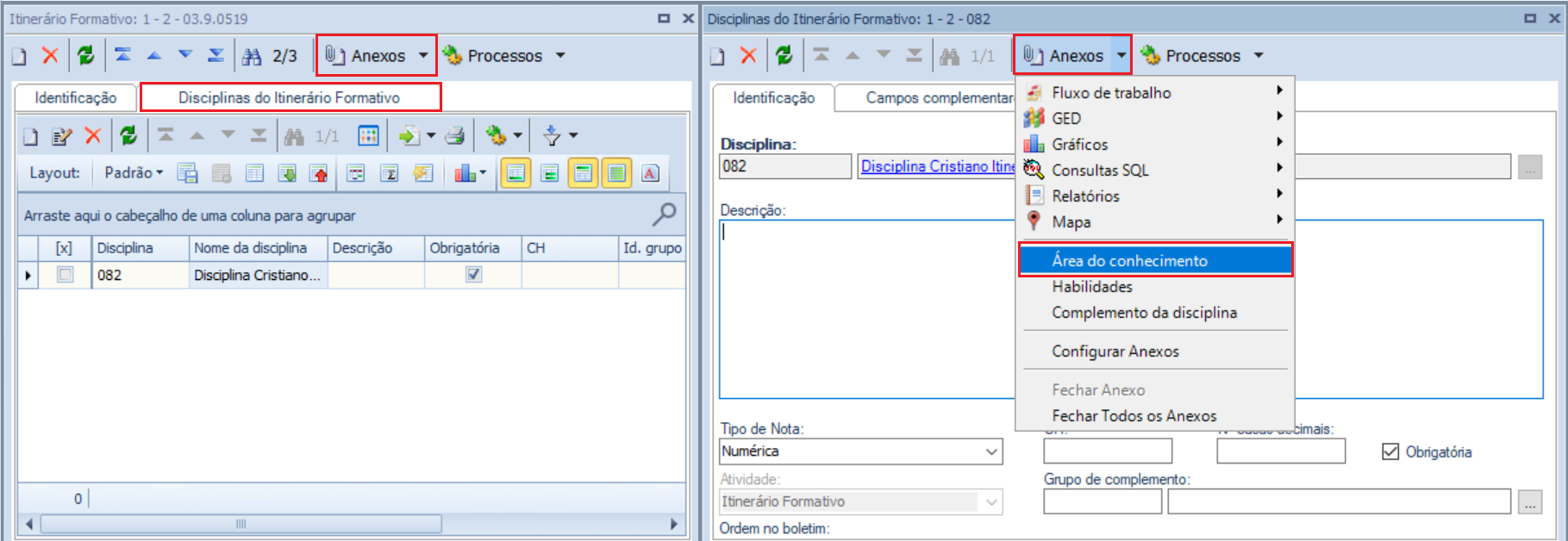Switch to Campos complementares tab

(927, 97)
